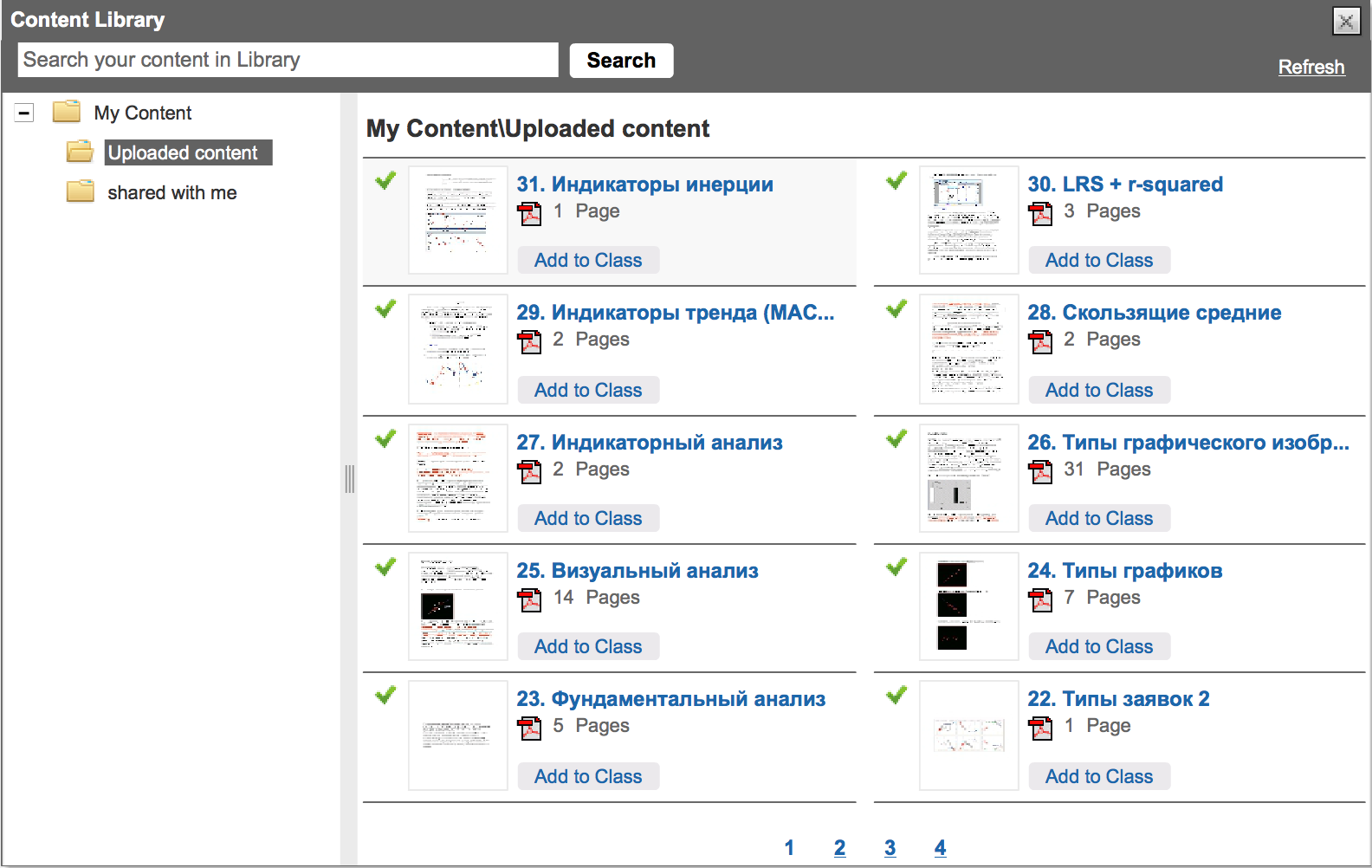Click the PDF icon for 24. Типы графиков

coord(1040,599)
